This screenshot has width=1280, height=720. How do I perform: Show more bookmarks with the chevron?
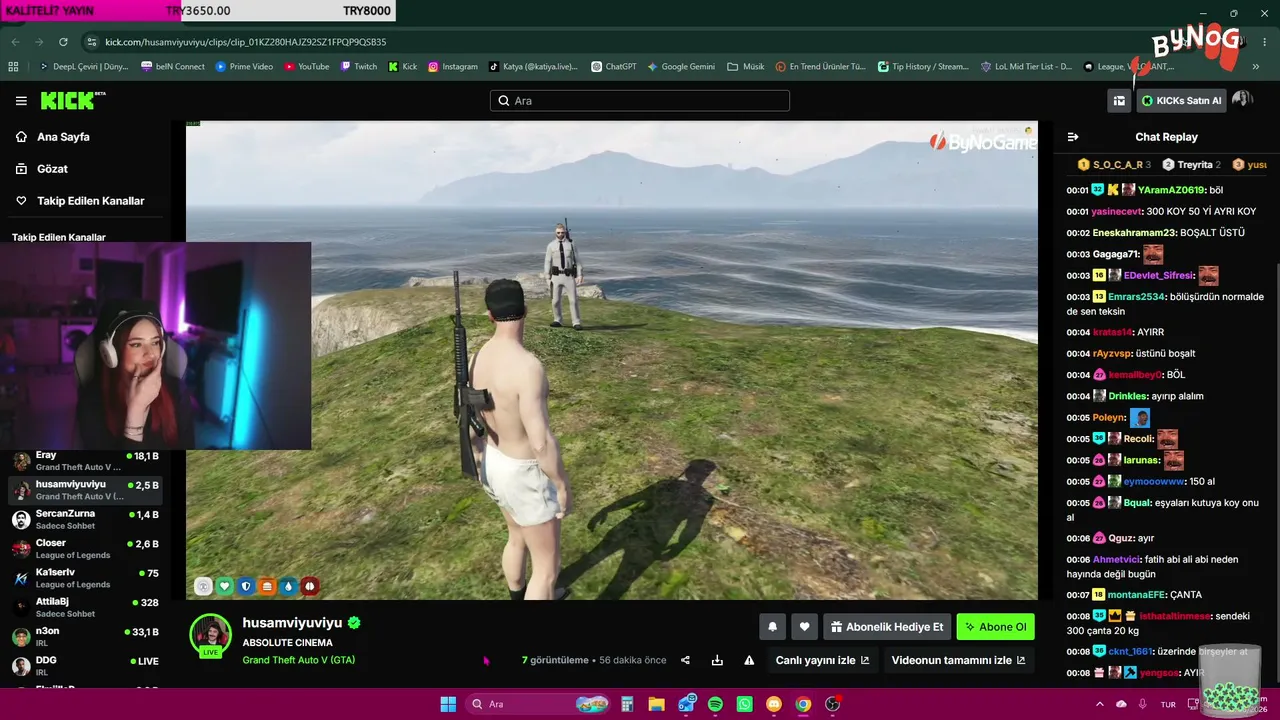click(x=1256, y=67)
